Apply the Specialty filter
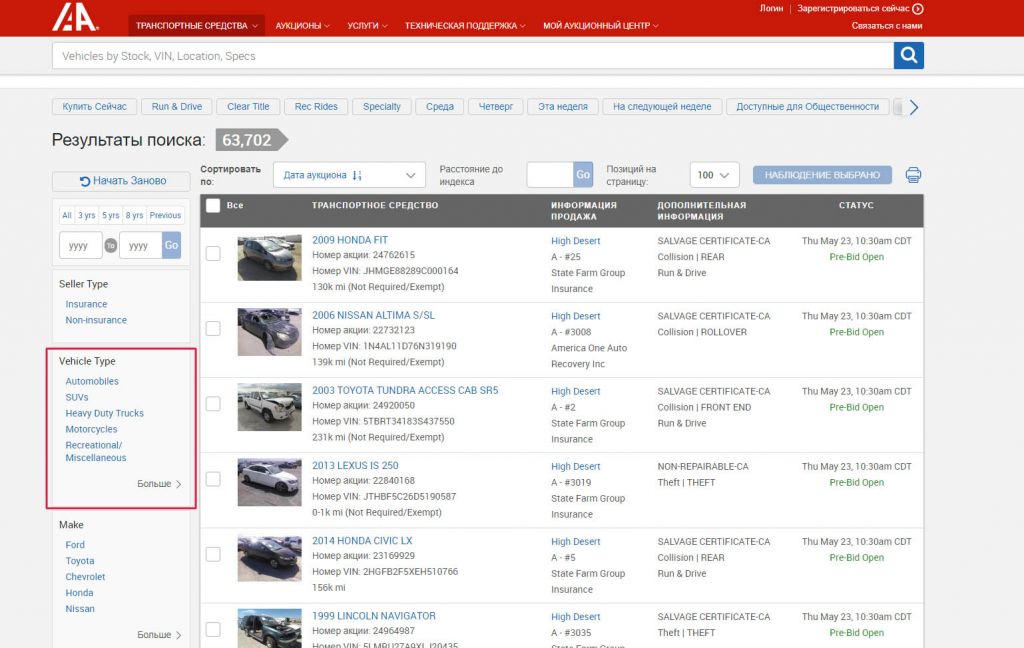This screenshot has height=648, width=1024. click(x=381, y=106)
